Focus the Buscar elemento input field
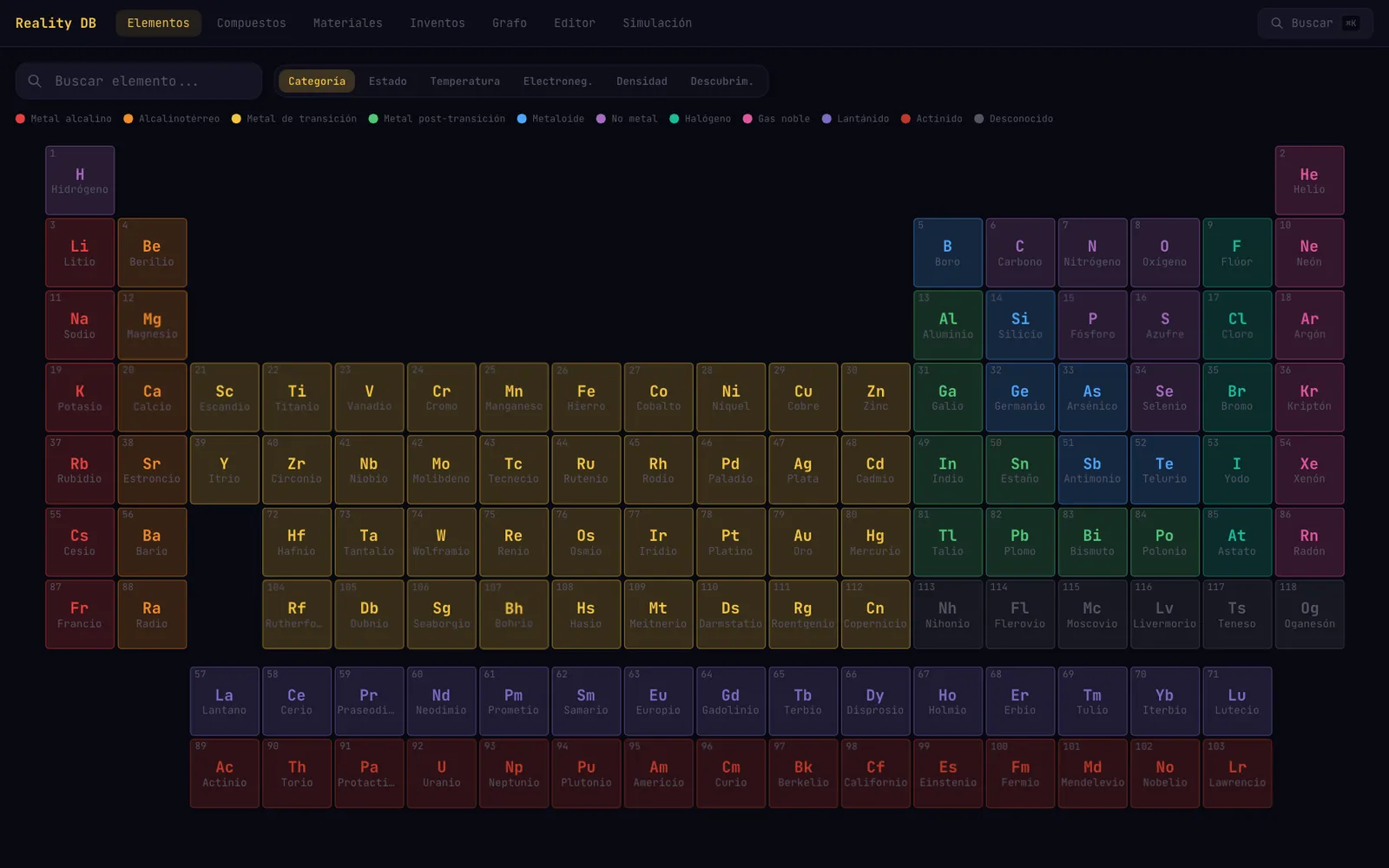Image resolution: width=1389 pixels, height=868 pixels. coord(139,81)
